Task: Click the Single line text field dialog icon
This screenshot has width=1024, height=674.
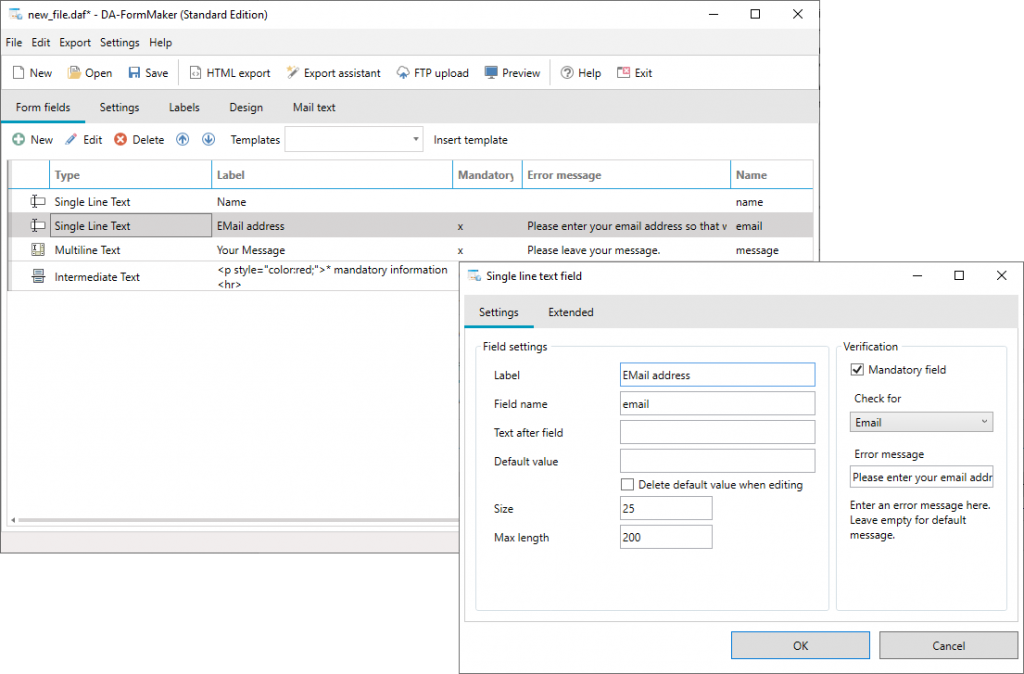Action: pyautogui.click(x=475, y=276)
